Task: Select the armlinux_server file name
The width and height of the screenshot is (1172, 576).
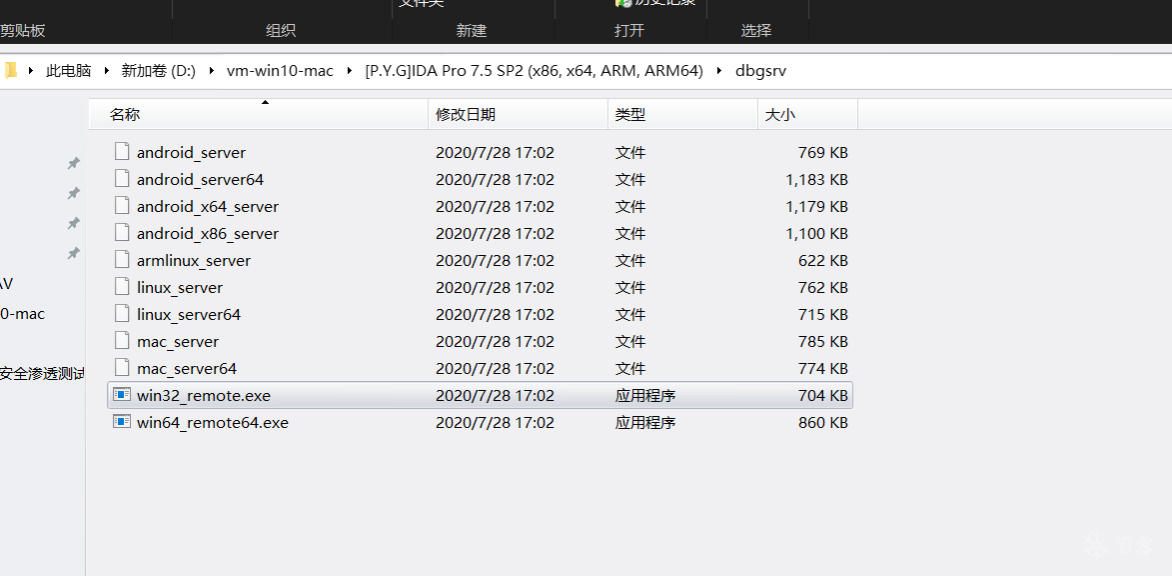Action: [x=194, y=260]
